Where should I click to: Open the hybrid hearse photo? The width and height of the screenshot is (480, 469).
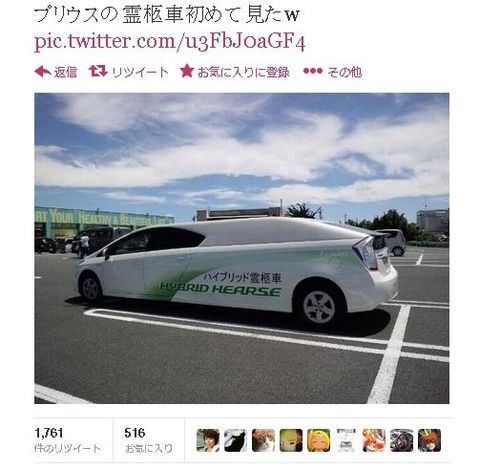(x=242, y=248)
